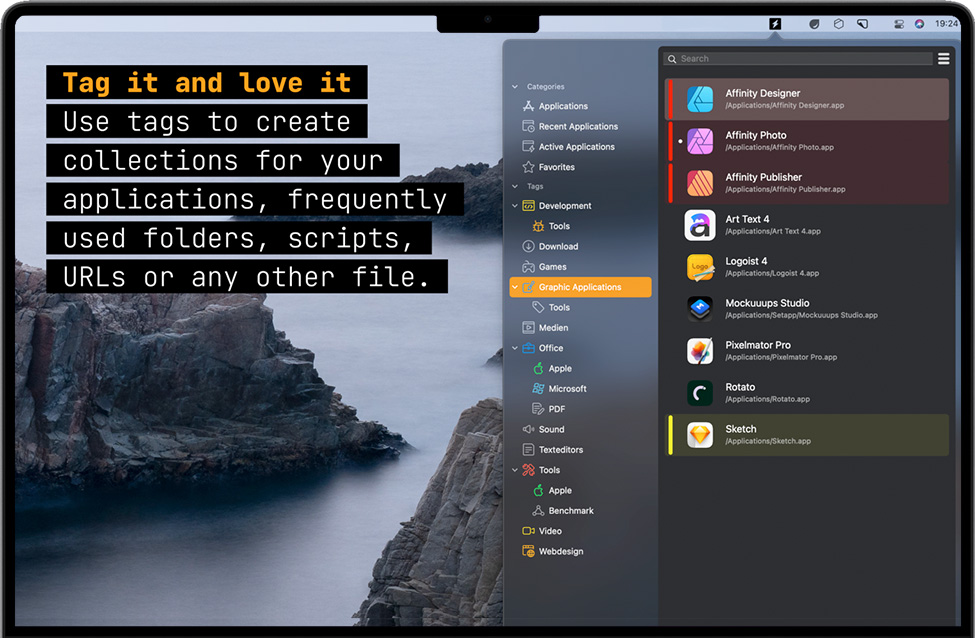Click the Mockuuups Studio icon
The height and width of the screenshot is (638, 975).
[x=700, y=309]
